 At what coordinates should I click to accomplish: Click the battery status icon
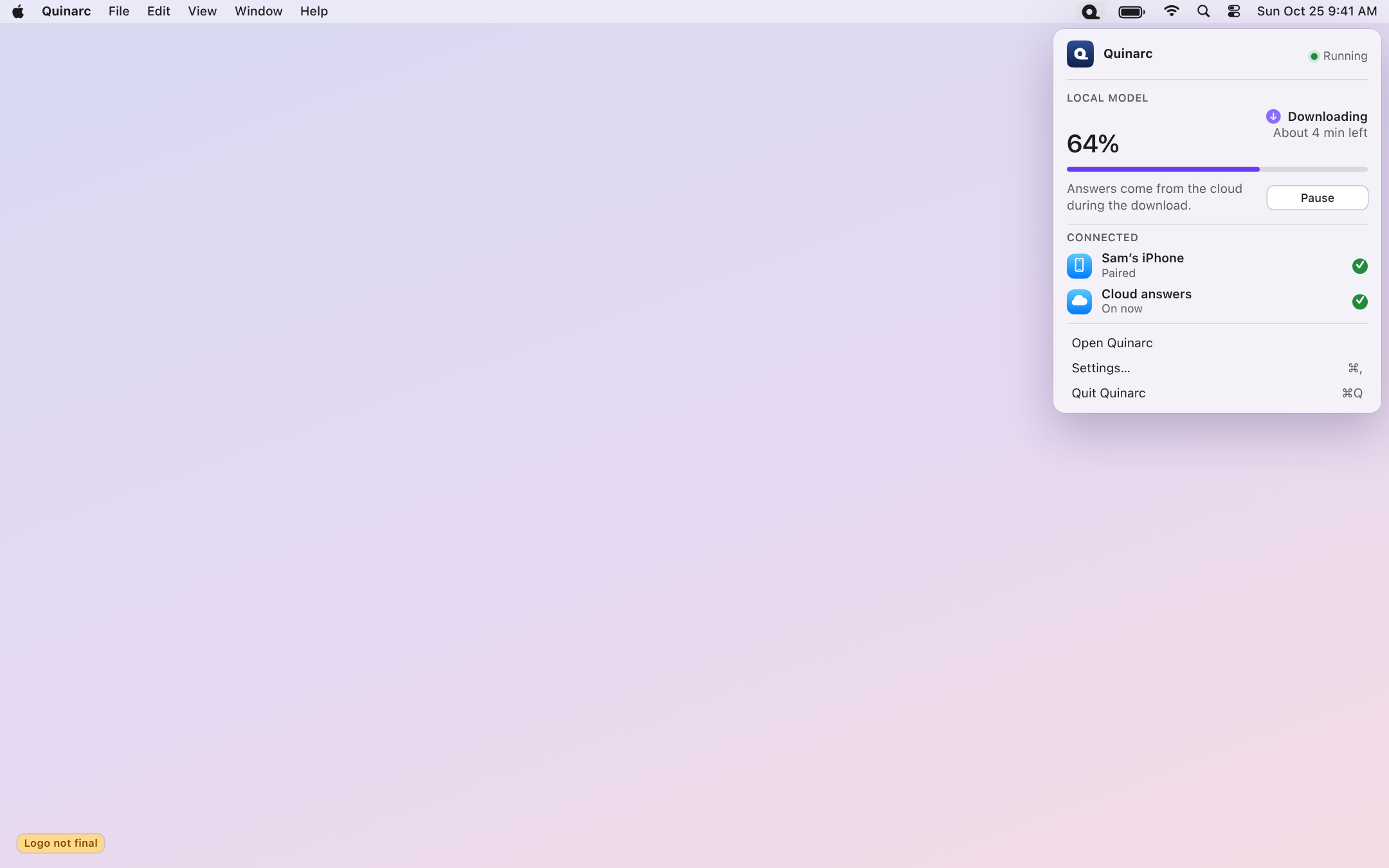1131,12
